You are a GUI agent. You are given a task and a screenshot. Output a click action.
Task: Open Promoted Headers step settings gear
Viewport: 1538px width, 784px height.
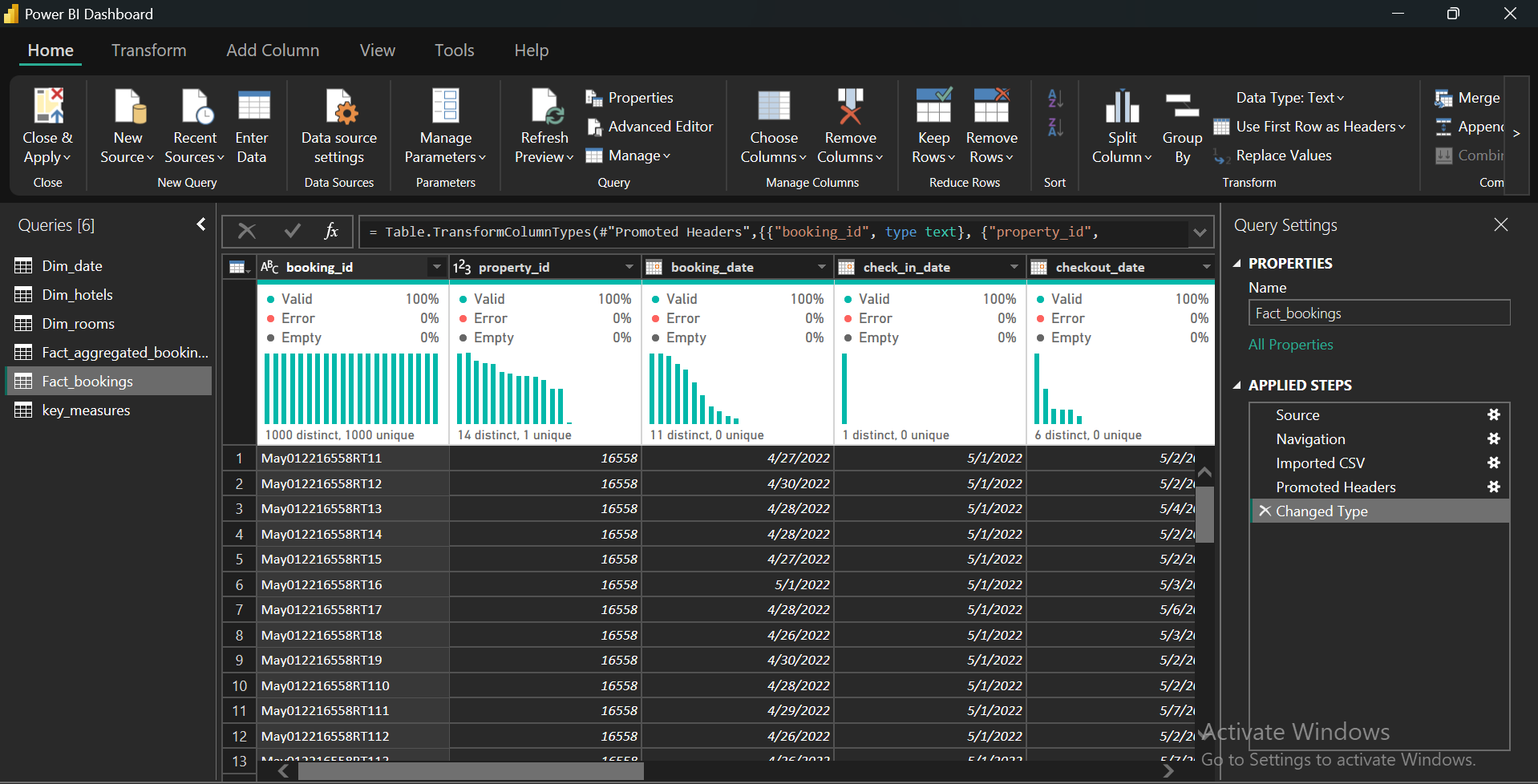pos(1494,487)
